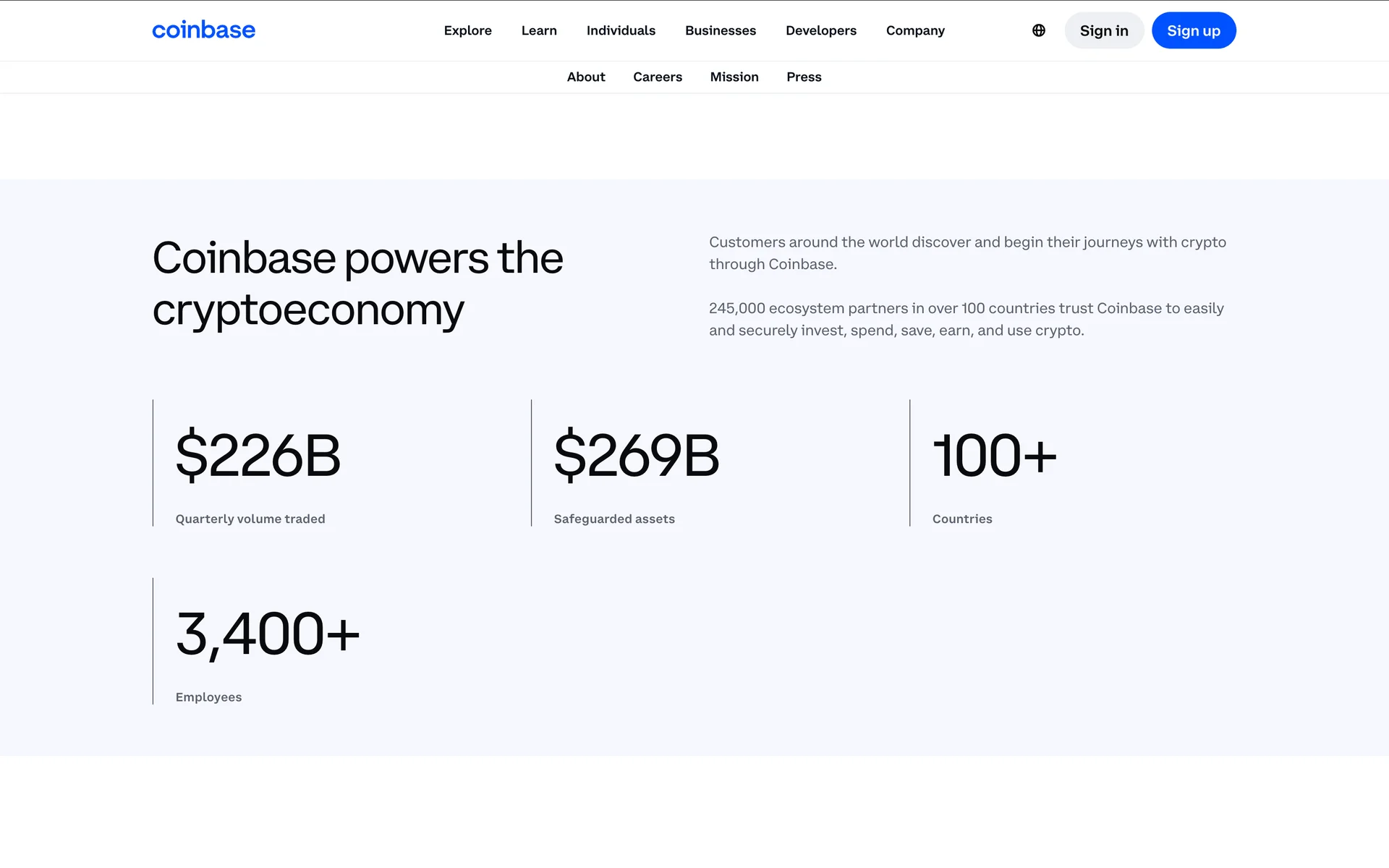Viewport: 1389px width, 868px height.
Task: Expand the Company menu
Action: click(915, 30)
